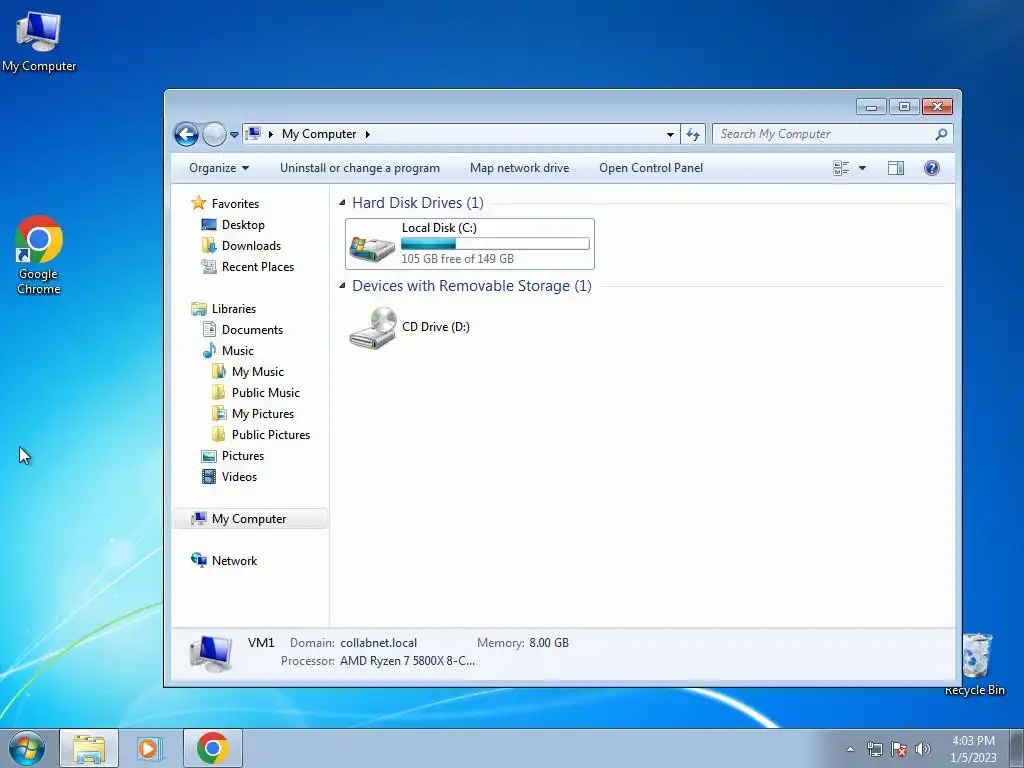Image resolution: width=1024 pixels, height=768 pixels.
Task: Click Uninstall or change a program
Action: pos(360,168)
